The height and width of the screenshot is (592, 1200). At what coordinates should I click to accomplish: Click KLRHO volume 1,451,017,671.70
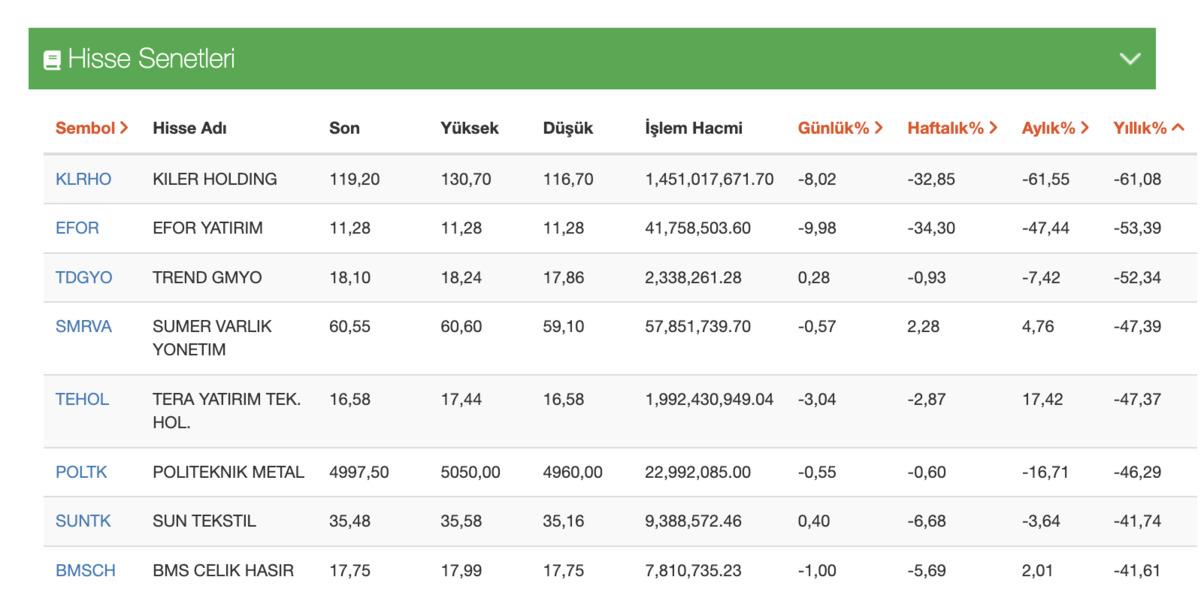(x=710, y=179)
